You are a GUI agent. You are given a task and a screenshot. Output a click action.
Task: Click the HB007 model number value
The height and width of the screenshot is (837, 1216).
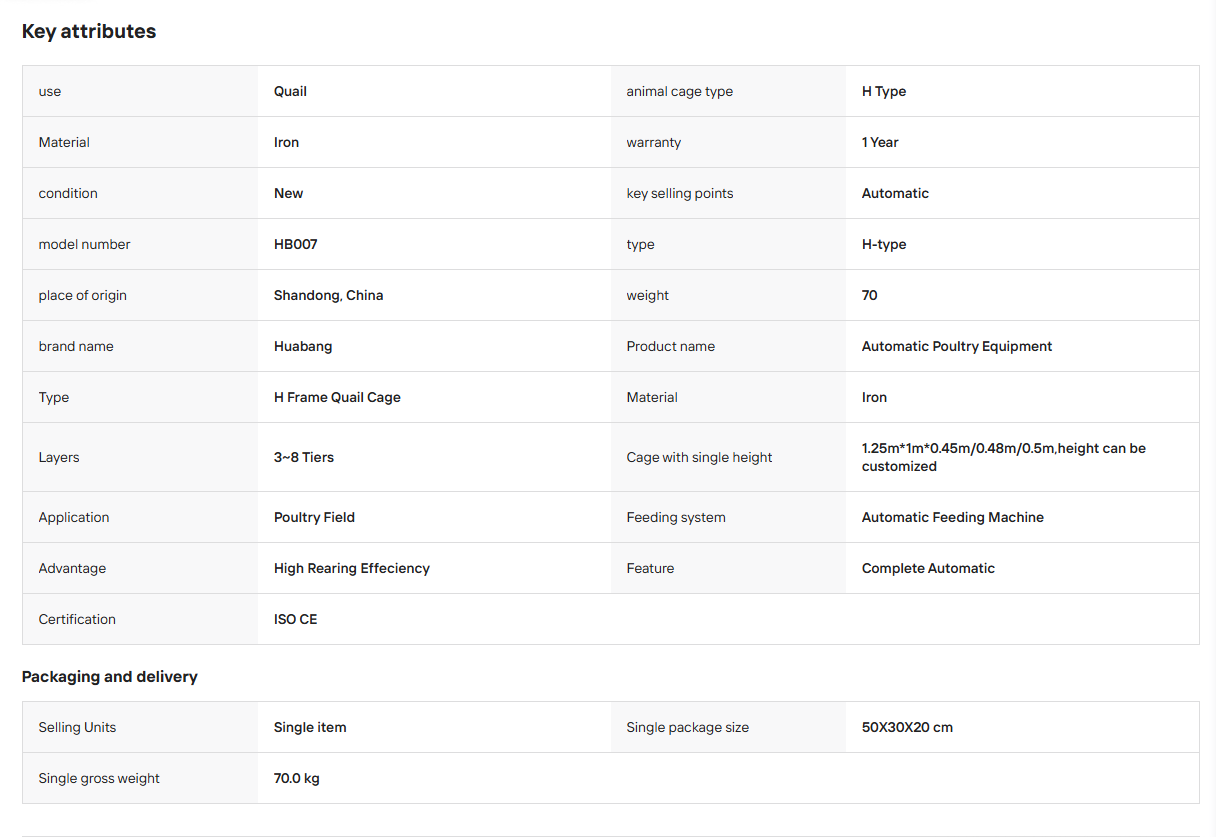[x=296, y=244]
